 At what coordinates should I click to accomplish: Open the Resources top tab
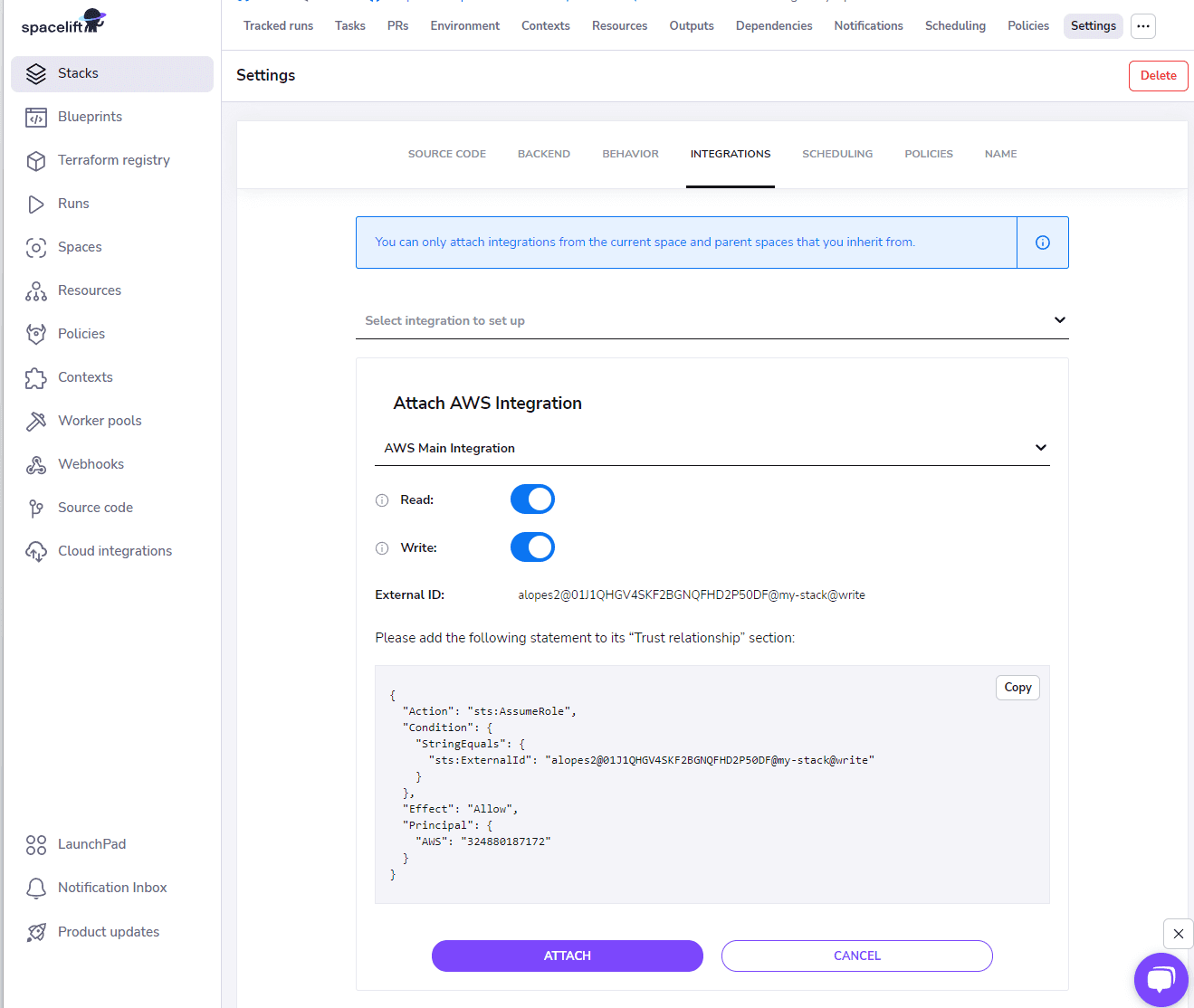click(x=620, y=26)
